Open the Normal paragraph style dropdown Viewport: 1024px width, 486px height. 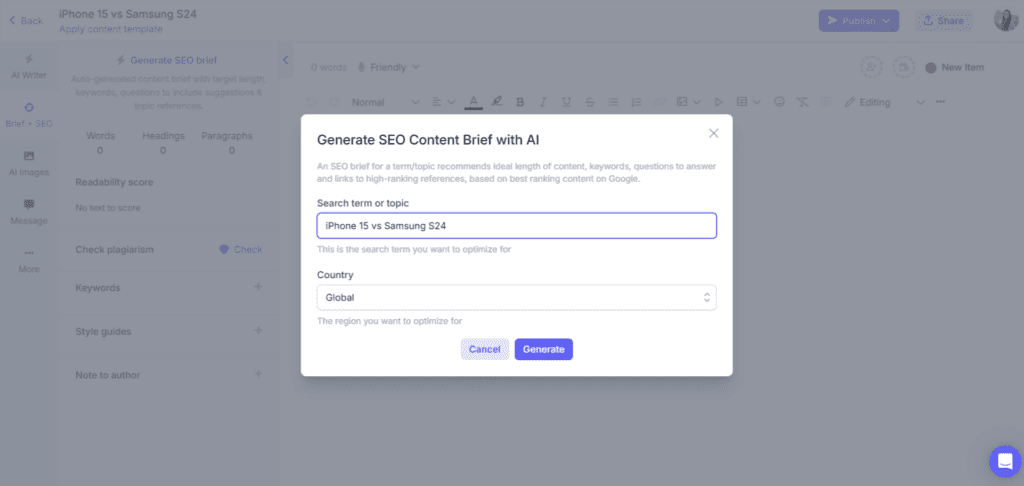click(x=385, y=102)
